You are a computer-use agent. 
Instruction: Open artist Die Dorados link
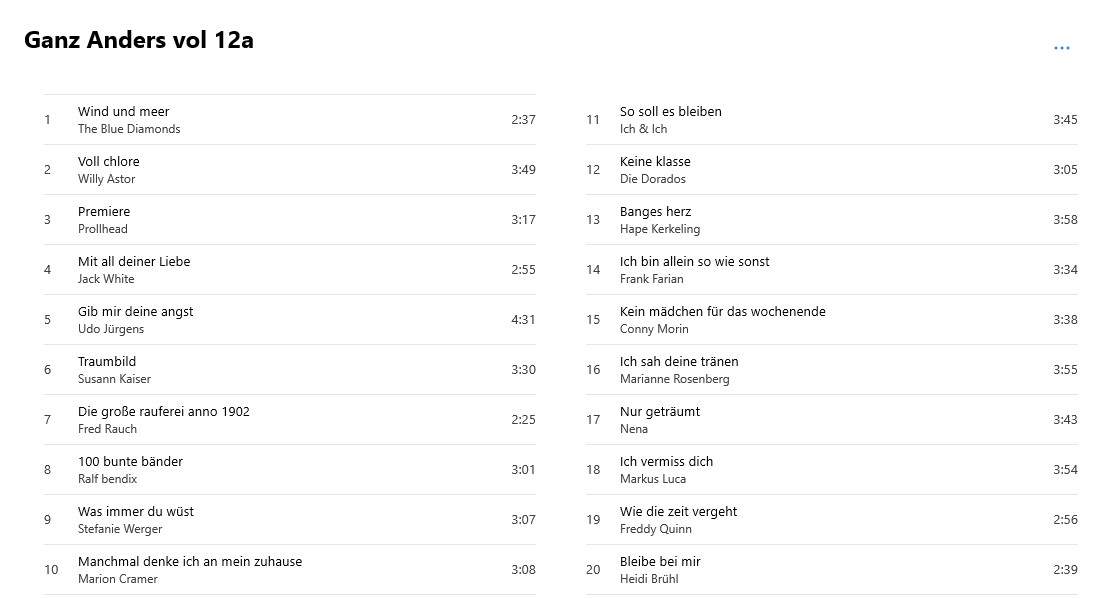pyautogui.click(x=652, y=179)
